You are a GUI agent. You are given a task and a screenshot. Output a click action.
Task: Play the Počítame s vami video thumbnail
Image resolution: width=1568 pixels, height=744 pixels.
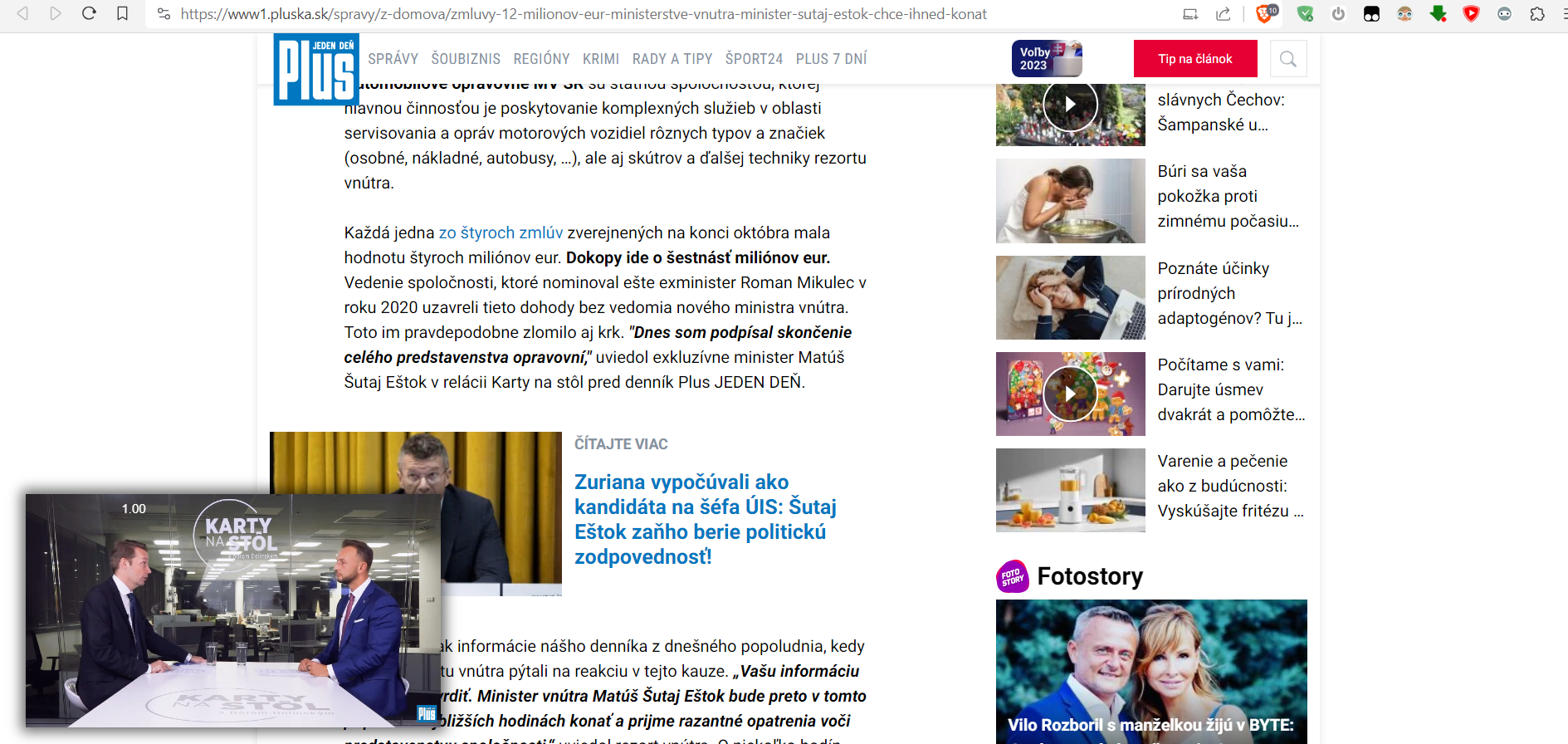point(1071,394)
